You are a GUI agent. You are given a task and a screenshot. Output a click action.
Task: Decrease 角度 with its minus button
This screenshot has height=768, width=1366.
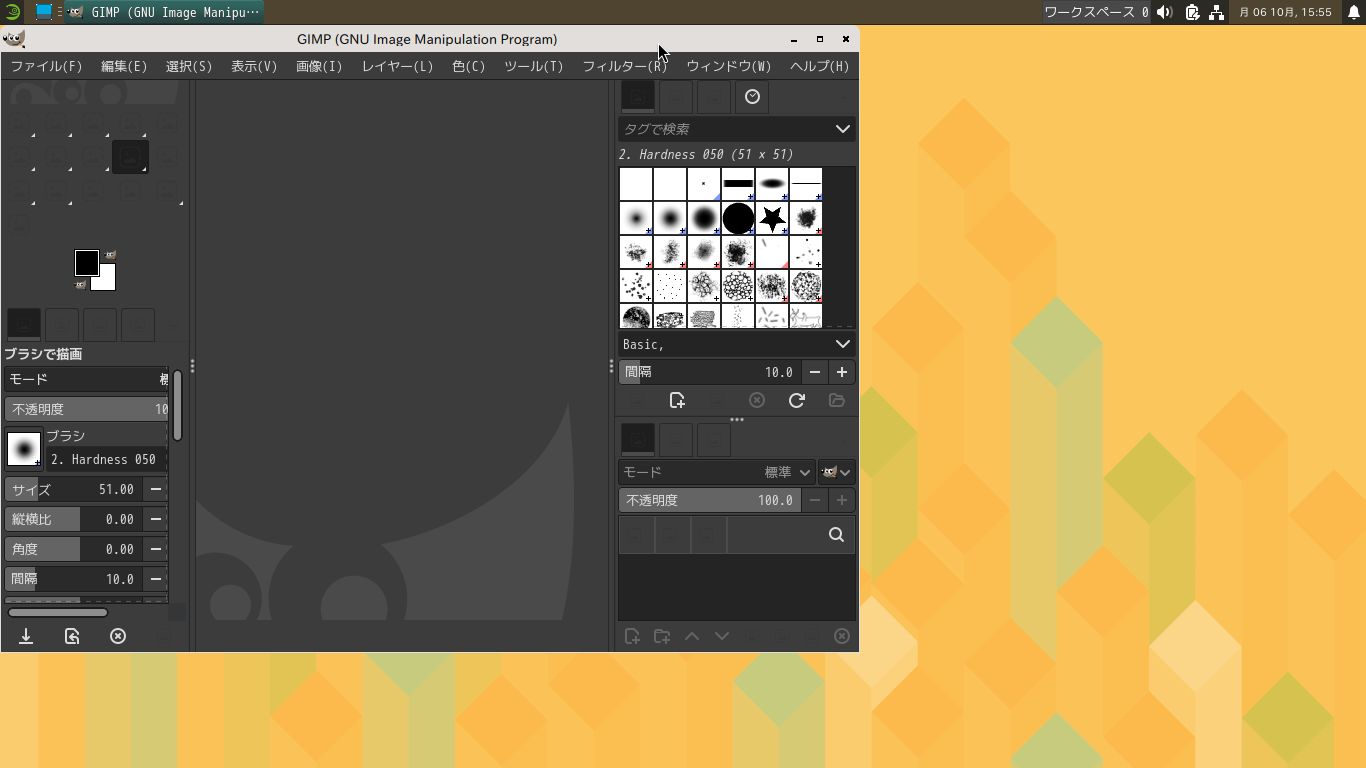(155, 549)
